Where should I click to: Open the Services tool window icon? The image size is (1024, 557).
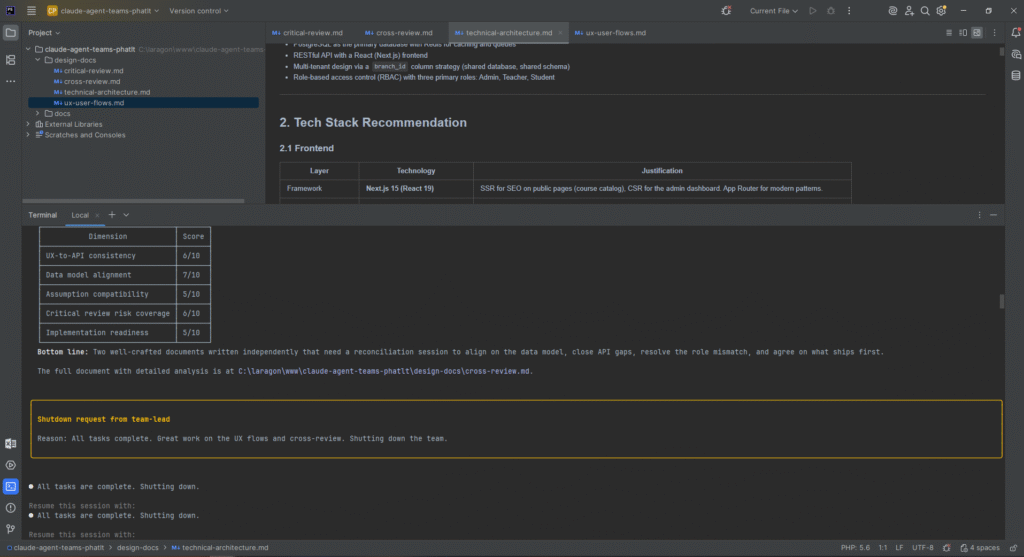pyautogui.click(x=11, y=465)
